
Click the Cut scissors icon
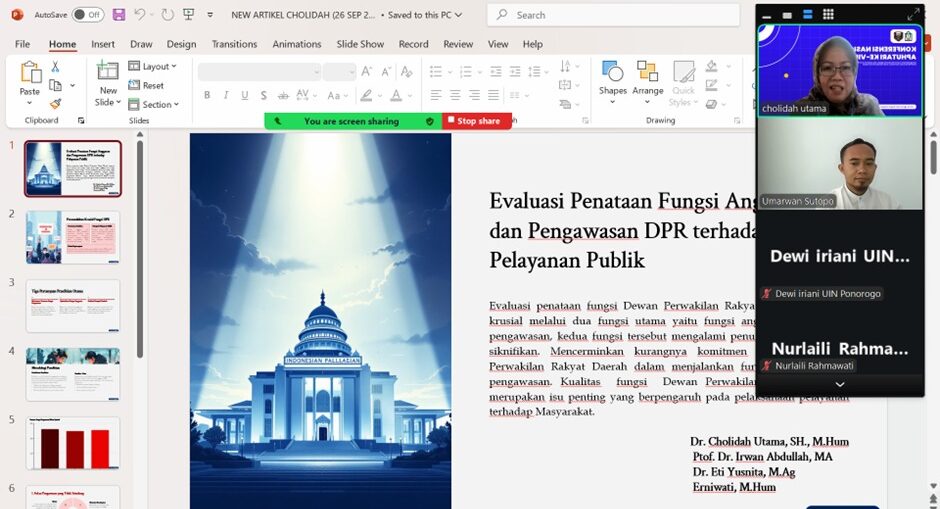pos(56,66)
